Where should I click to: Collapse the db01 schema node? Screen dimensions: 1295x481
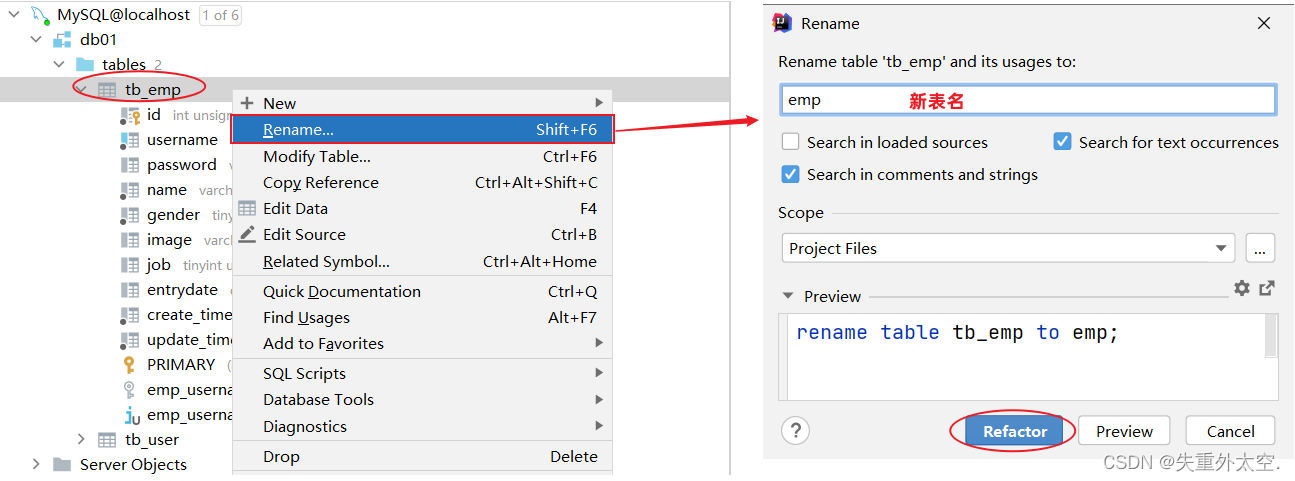[x=37, y=40]
